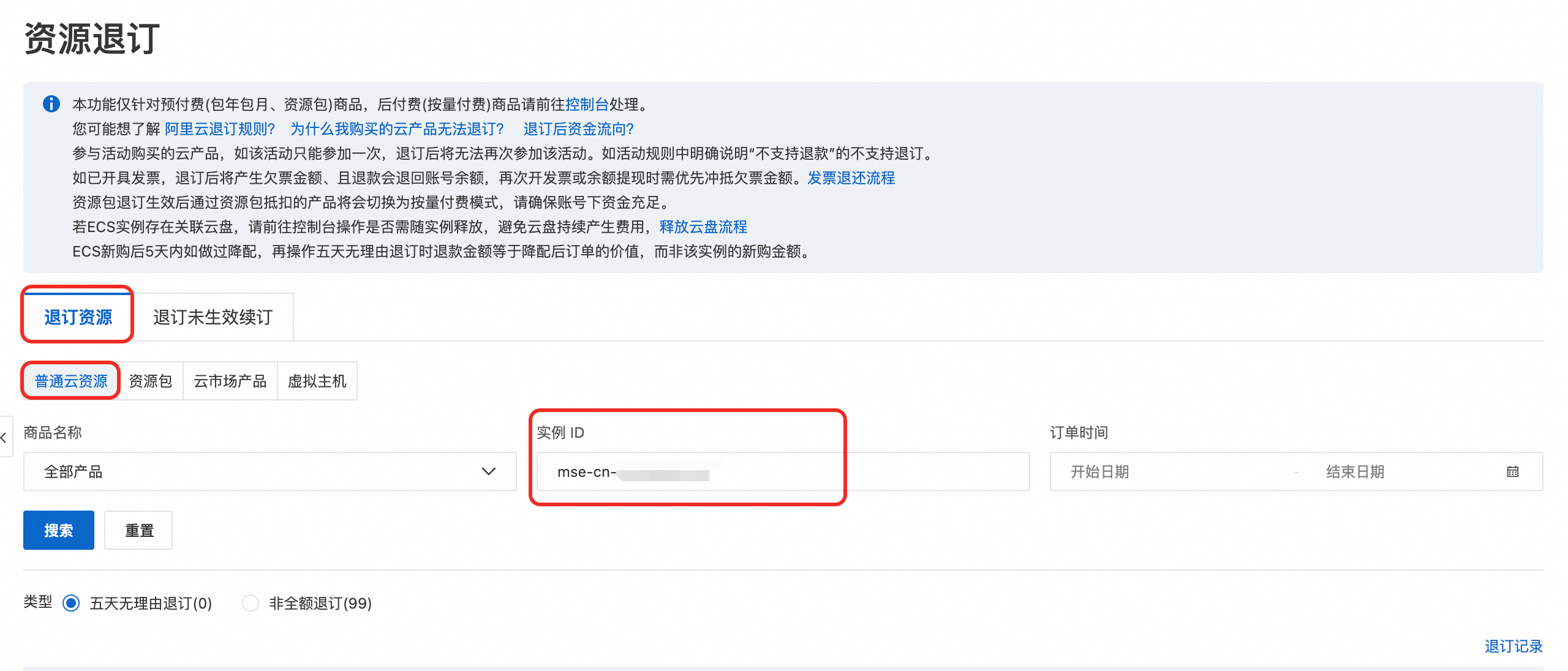Image resolution: width=1568 pixels, height=671 pixels.
Task: Open 阿里云退订规则 help link
Action: (220, 129)
